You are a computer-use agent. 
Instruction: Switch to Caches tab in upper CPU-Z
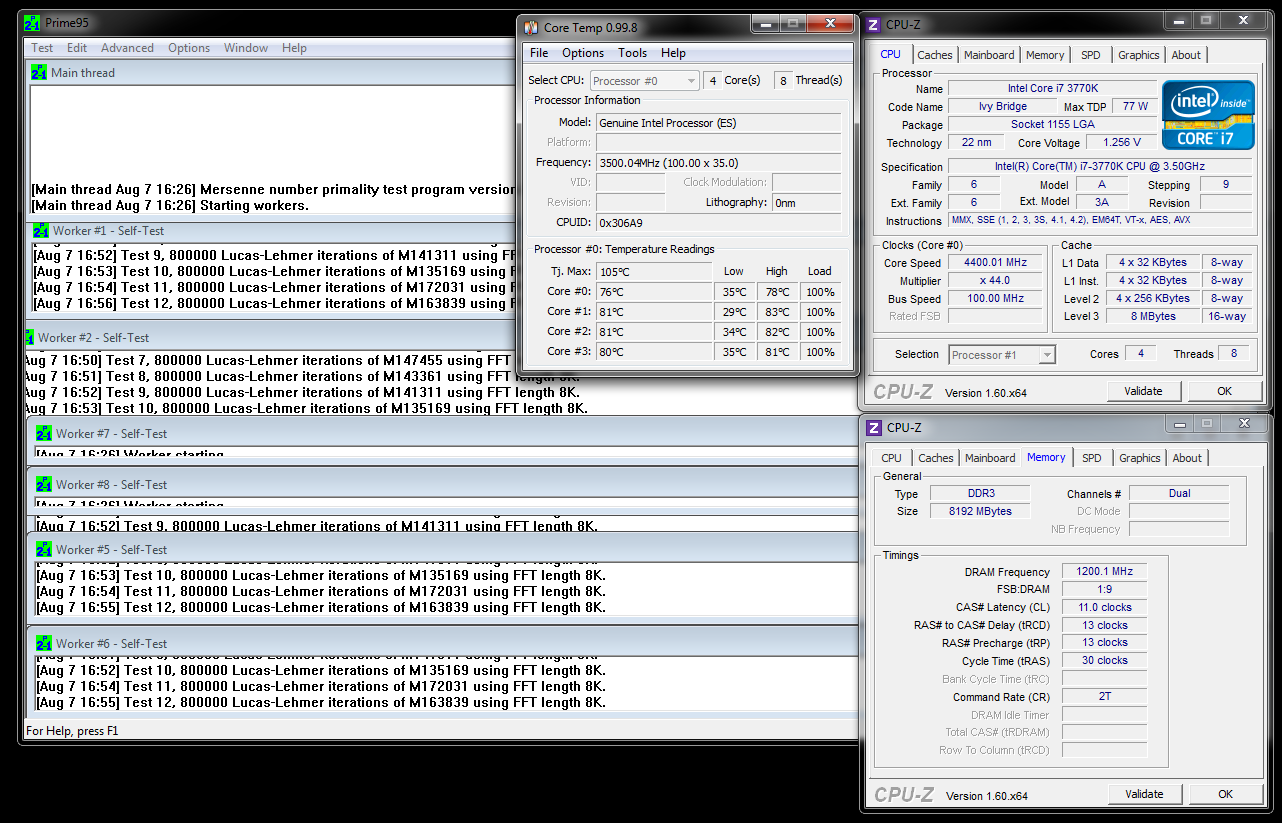click(x=935, y=55)
